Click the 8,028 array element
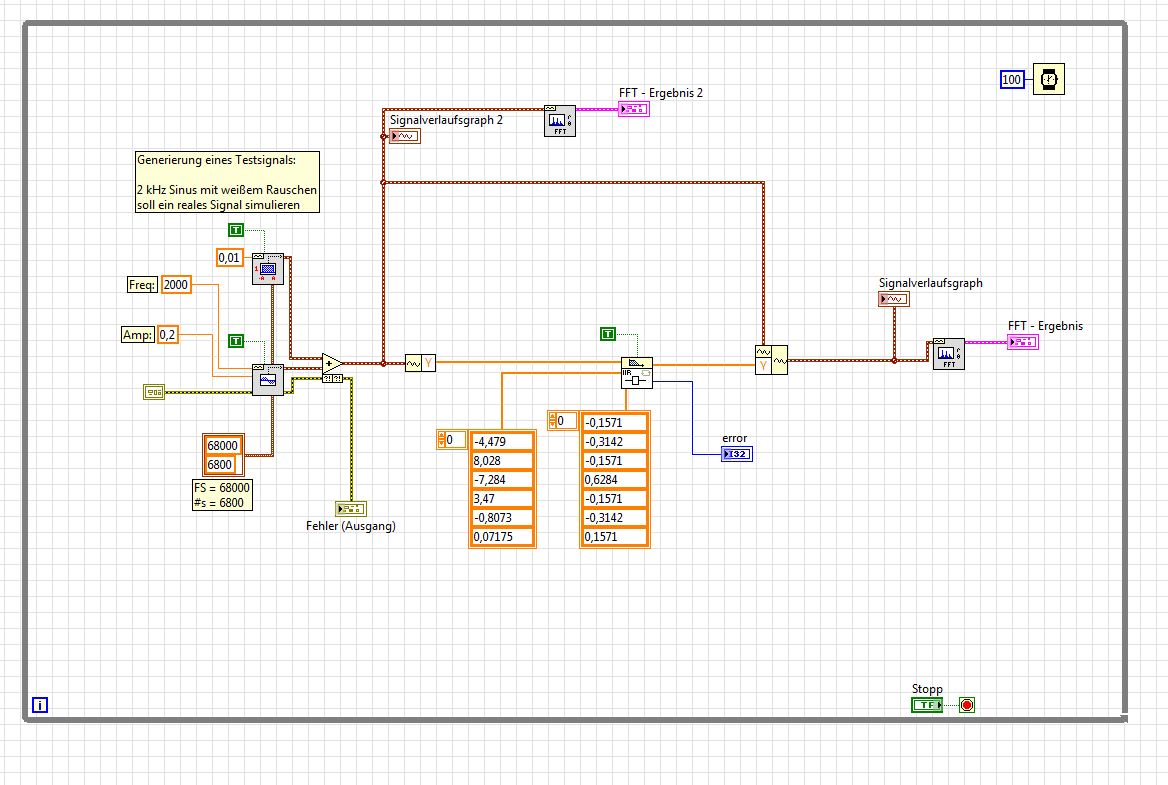 pos(503,461)
